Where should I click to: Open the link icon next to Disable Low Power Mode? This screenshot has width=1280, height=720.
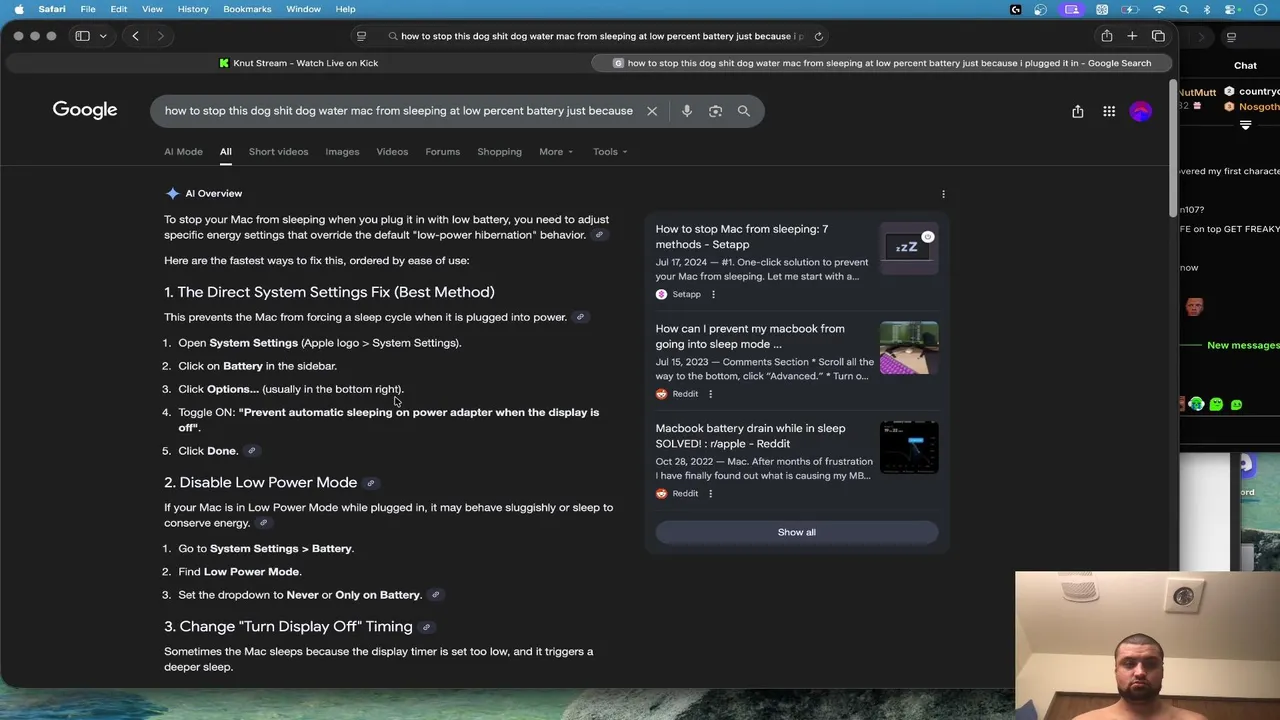(370, 483)
